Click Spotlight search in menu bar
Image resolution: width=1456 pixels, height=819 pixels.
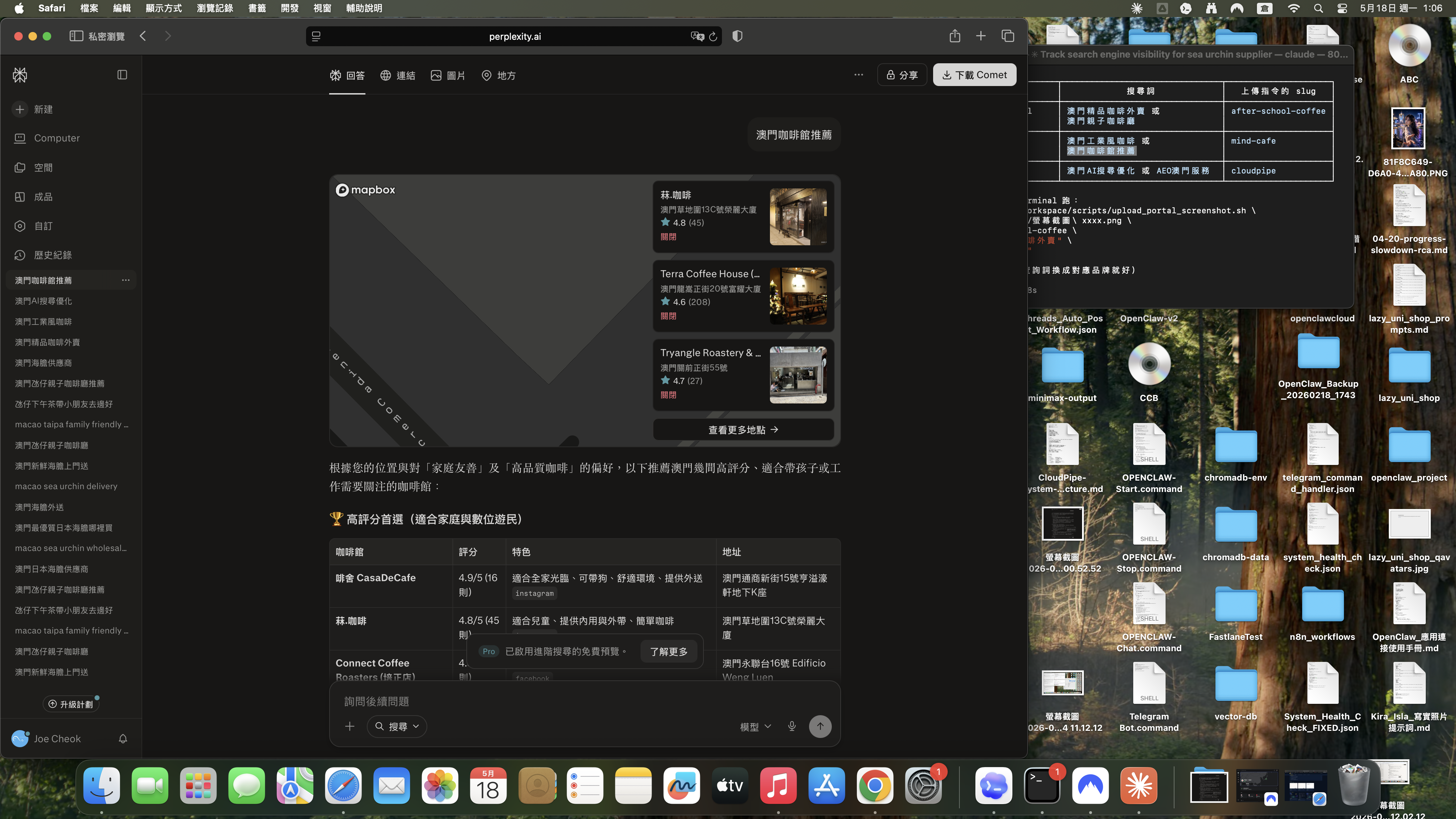[x=1319, y=8]
